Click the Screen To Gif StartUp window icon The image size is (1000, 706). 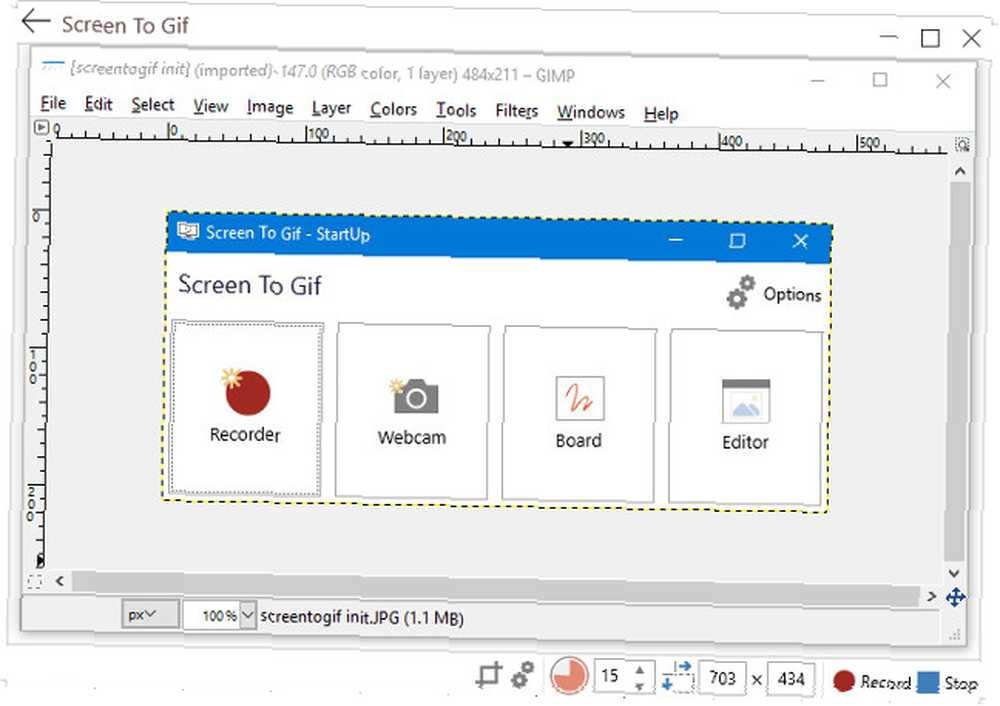tap(188, 230)
